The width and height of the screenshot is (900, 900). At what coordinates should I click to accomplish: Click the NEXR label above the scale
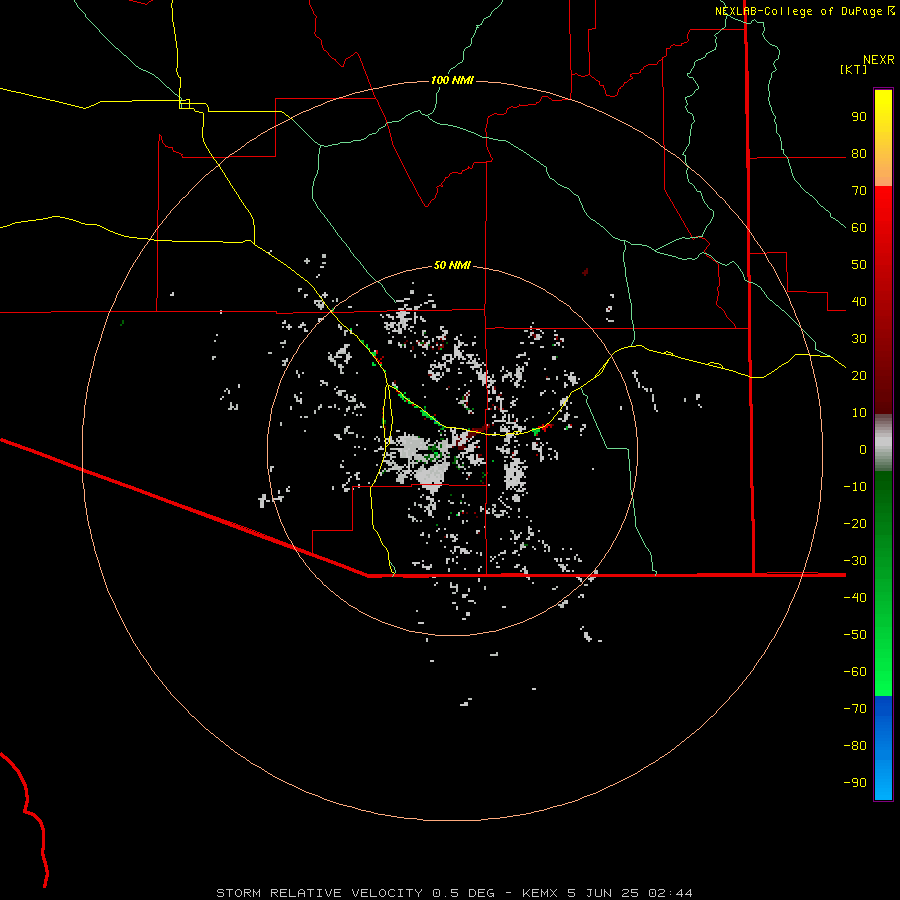pyautogui.click(x=878, y=60)
